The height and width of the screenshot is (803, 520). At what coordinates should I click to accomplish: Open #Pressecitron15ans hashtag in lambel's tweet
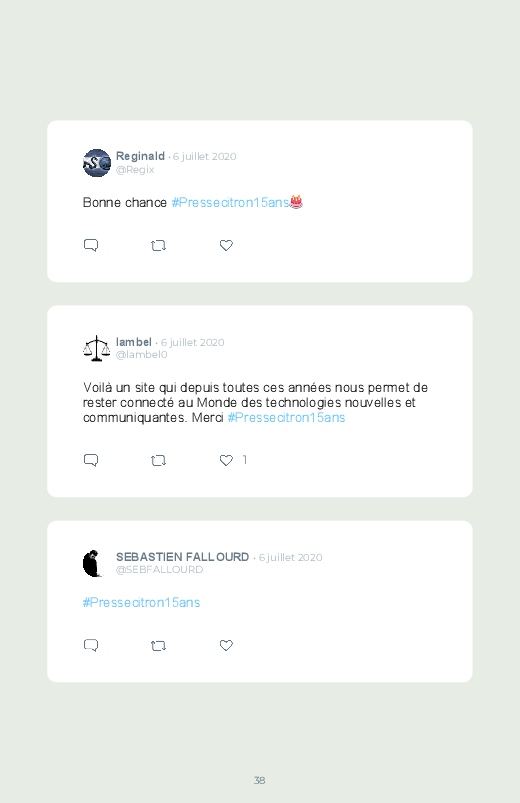[x=286, y=418]
